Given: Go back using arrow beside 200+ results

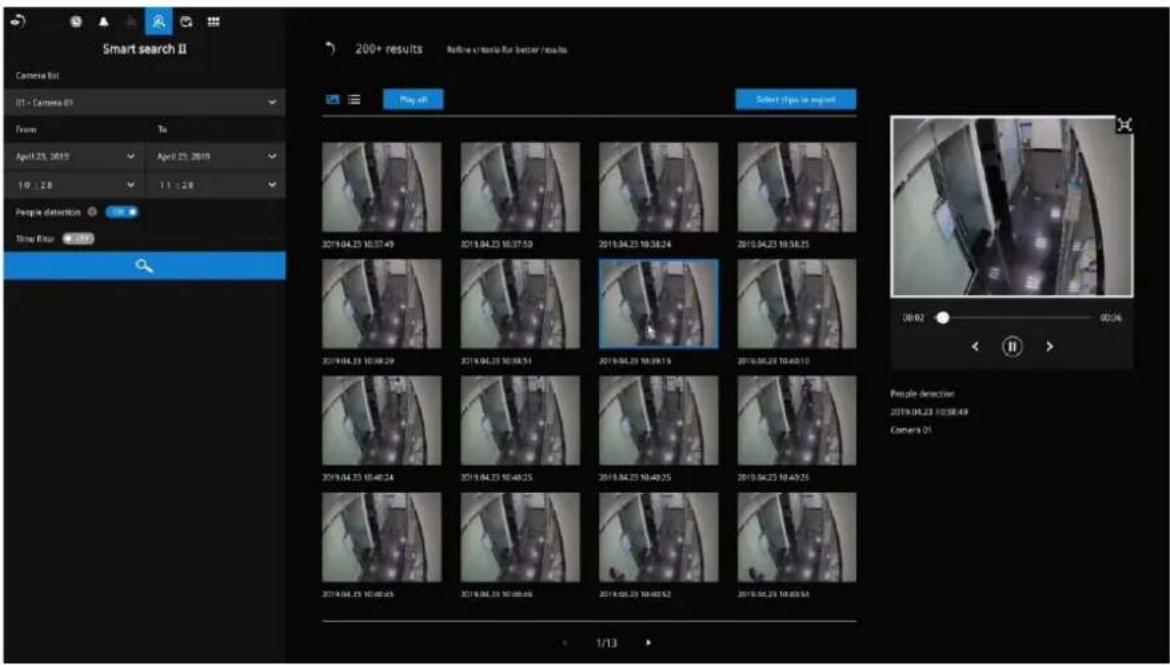Looking at the screenshot, I should point(331,49).
